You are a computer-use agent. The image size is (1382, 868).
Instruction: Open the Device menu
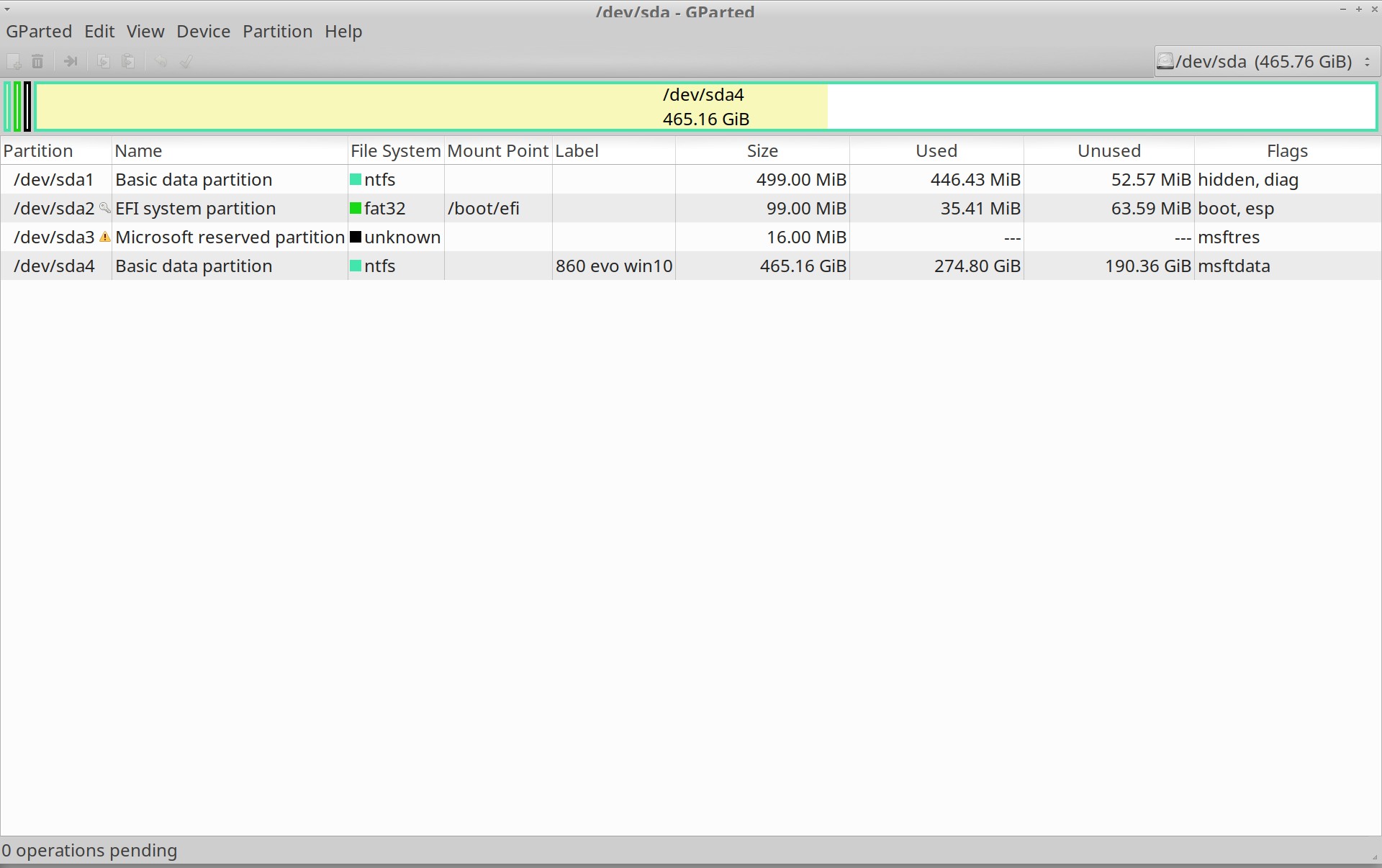click(x=203, y=31)
